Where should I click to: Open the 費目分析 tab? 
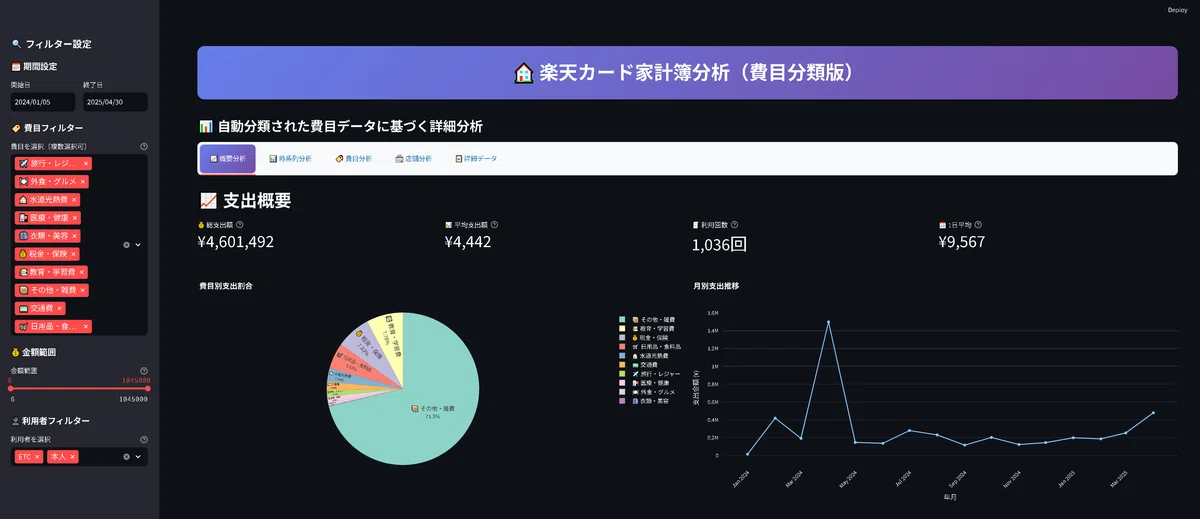coord(353,159)
